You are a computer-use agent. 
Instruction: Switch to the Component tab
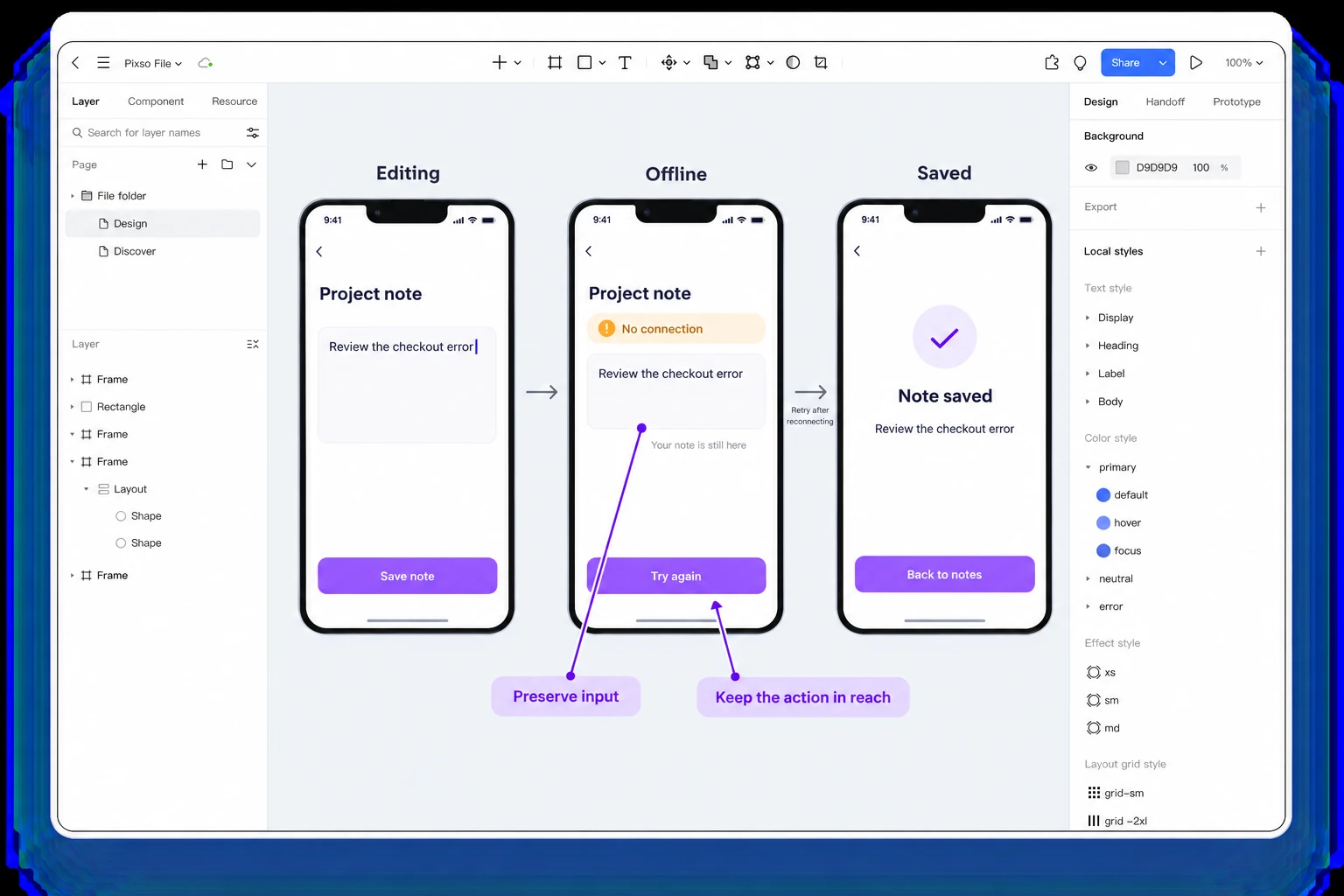156,101
